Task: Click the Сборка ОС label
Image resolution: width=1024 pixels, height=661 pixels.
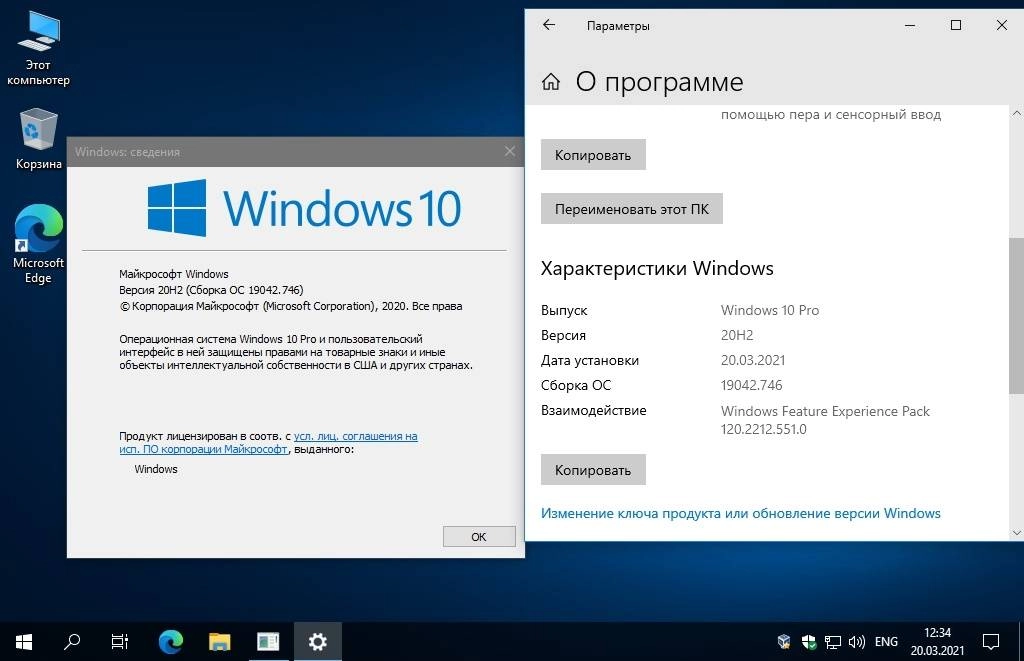Action: tap(575, 385)
